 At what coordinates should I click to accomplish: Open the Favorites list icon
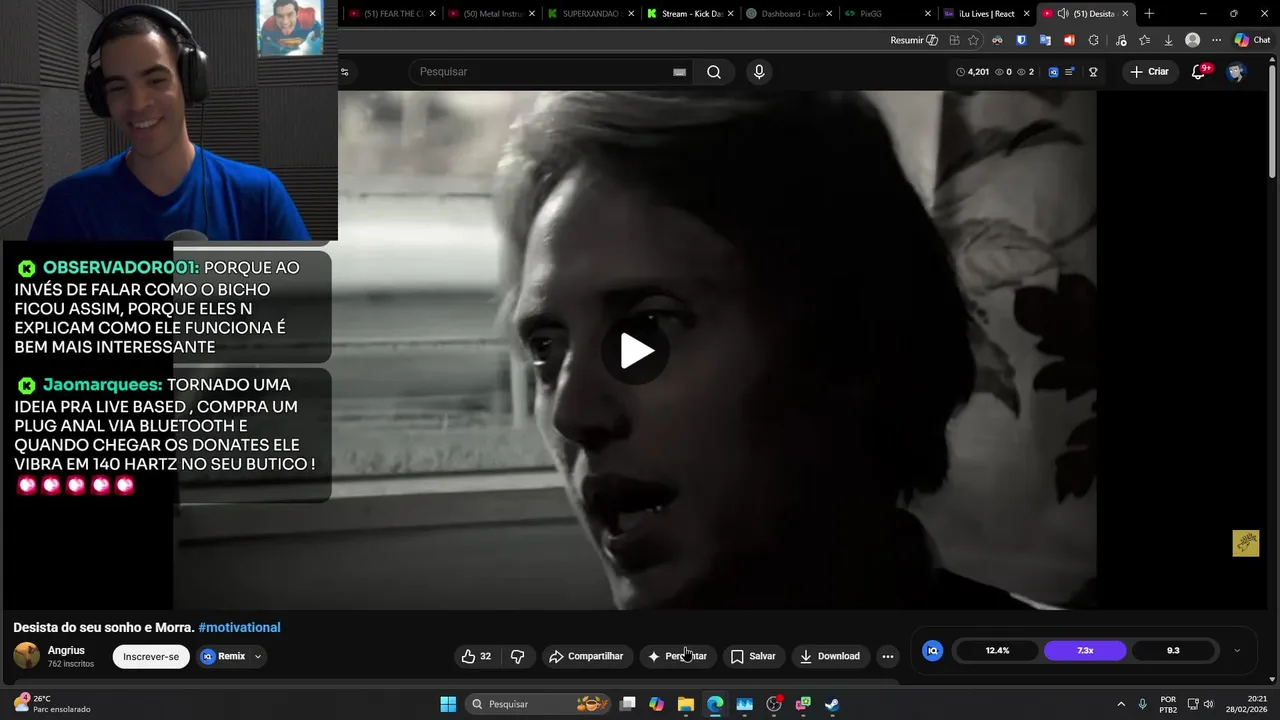[1144, 40]
